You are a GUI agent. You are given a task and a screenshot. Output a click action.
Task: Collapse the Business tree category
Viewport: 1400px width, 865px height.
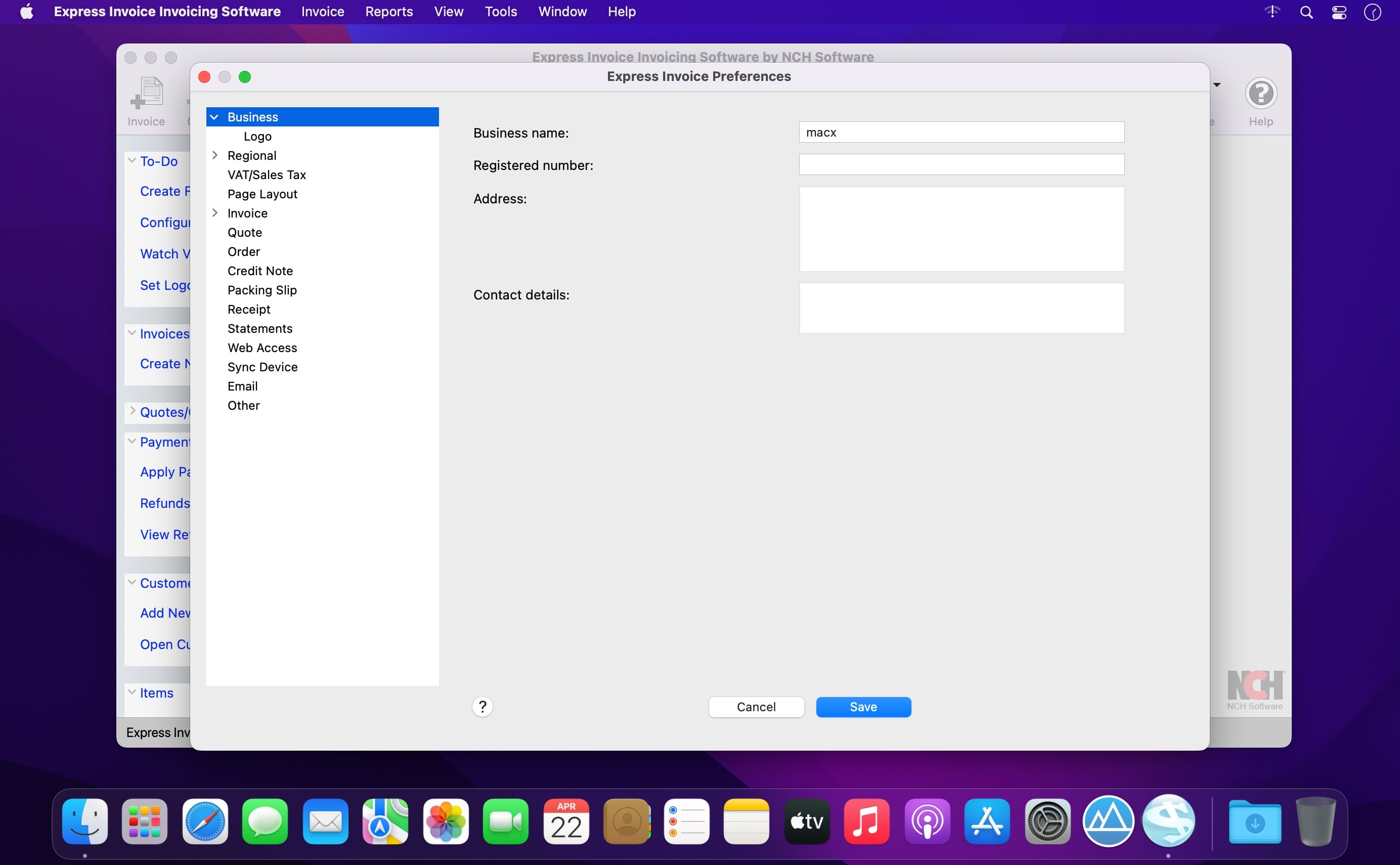(x=214, y=117)
